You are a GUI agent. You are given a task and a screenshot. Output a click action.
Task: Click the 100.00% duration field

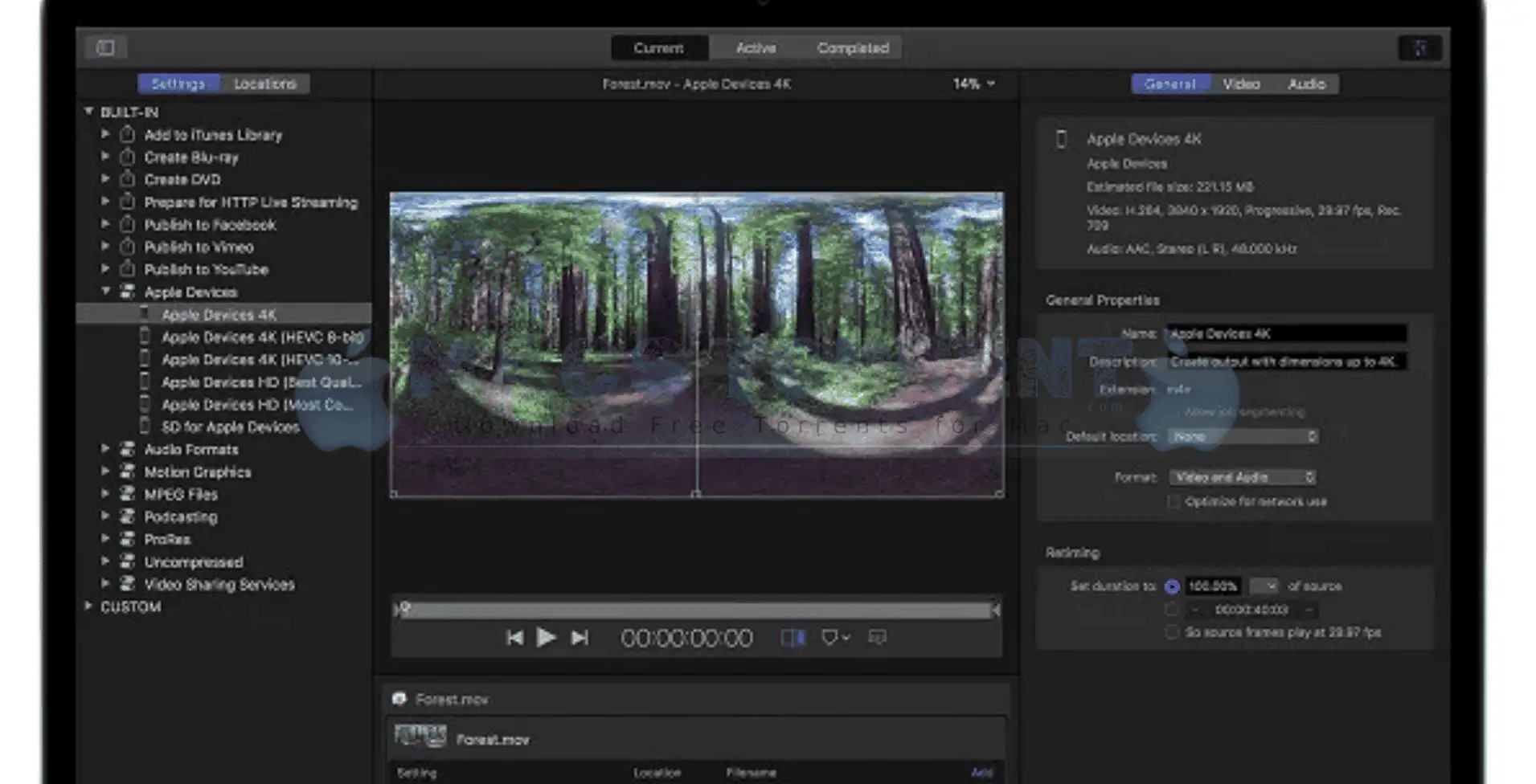tap(1214, 586)
